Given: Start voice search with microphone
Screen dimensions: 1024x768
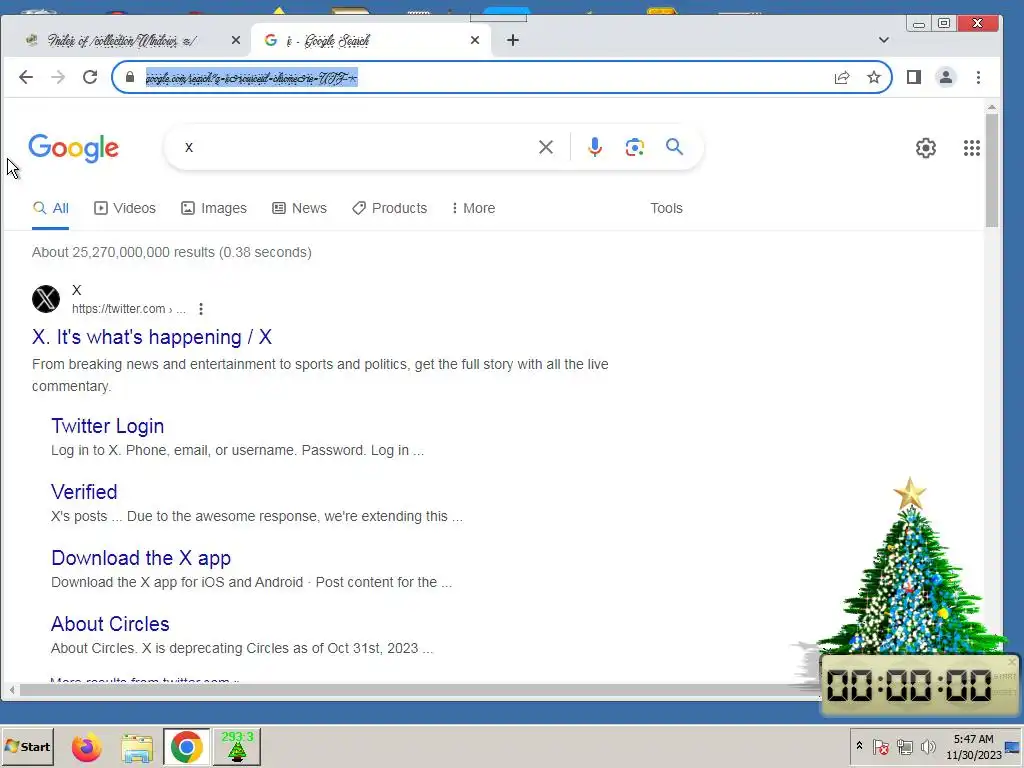Looking at the screenshot, I should coord(594,148).
